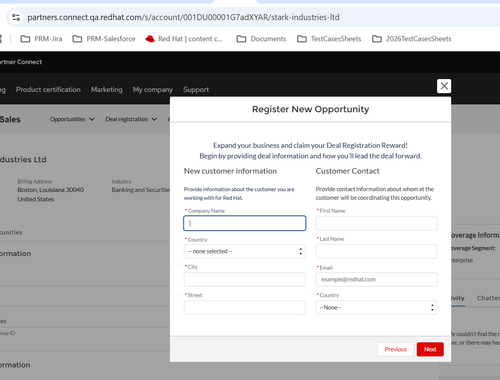
Task: Open the PRM-Salesforce bookmark folder
Action: (104, 39)
